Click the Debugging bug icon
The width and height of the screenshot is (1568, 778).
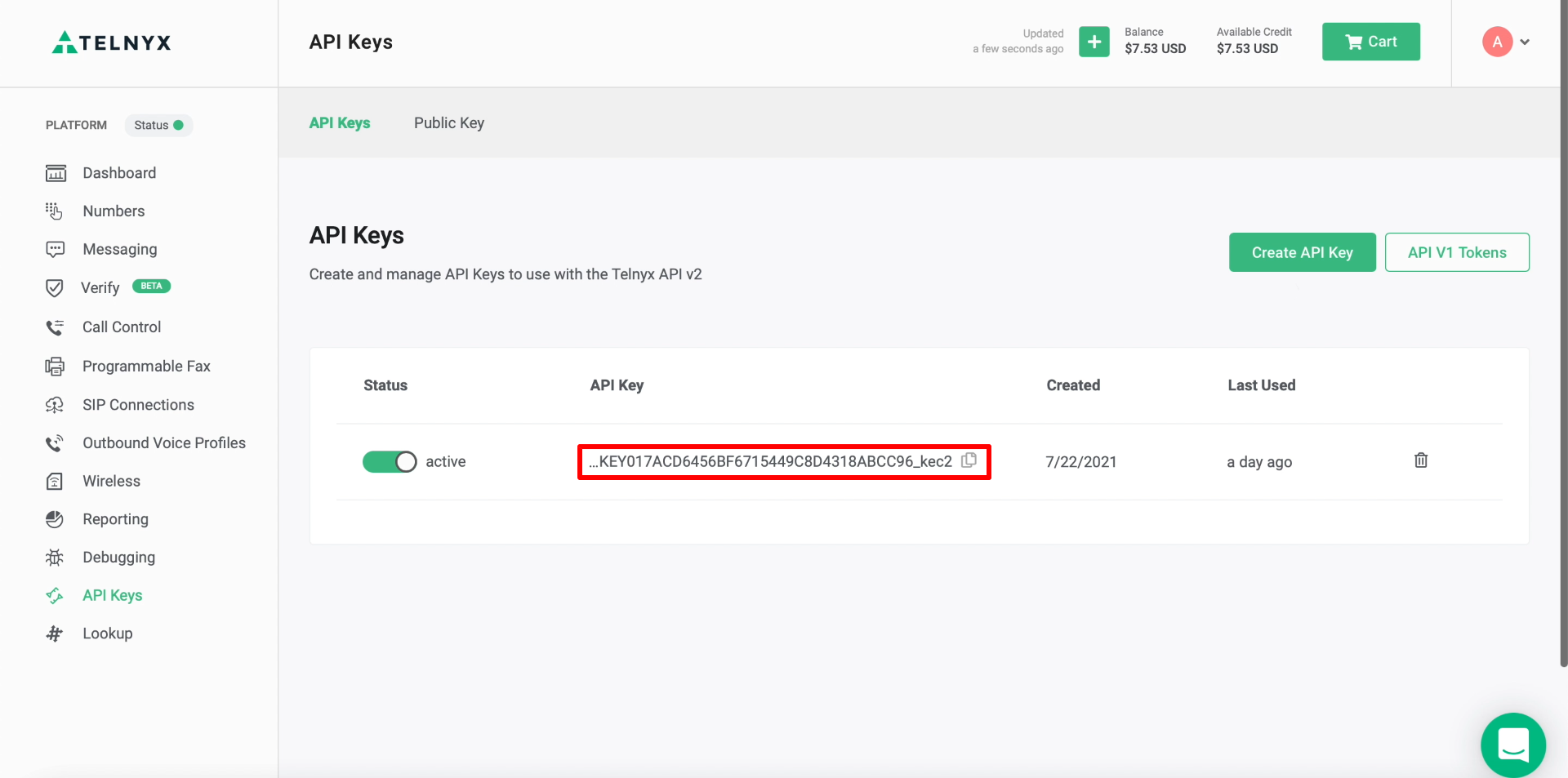(55, 558)
